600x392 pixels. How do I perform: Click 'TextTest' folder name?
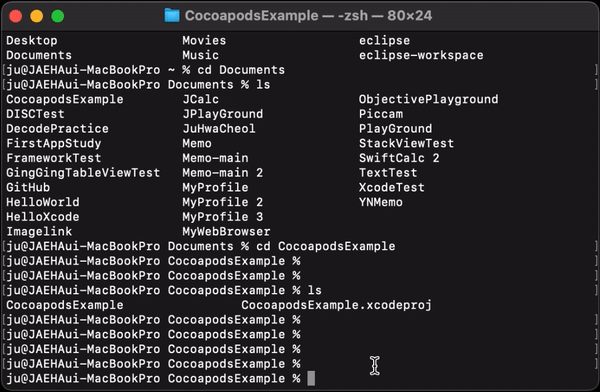click(x=388, y=173)
